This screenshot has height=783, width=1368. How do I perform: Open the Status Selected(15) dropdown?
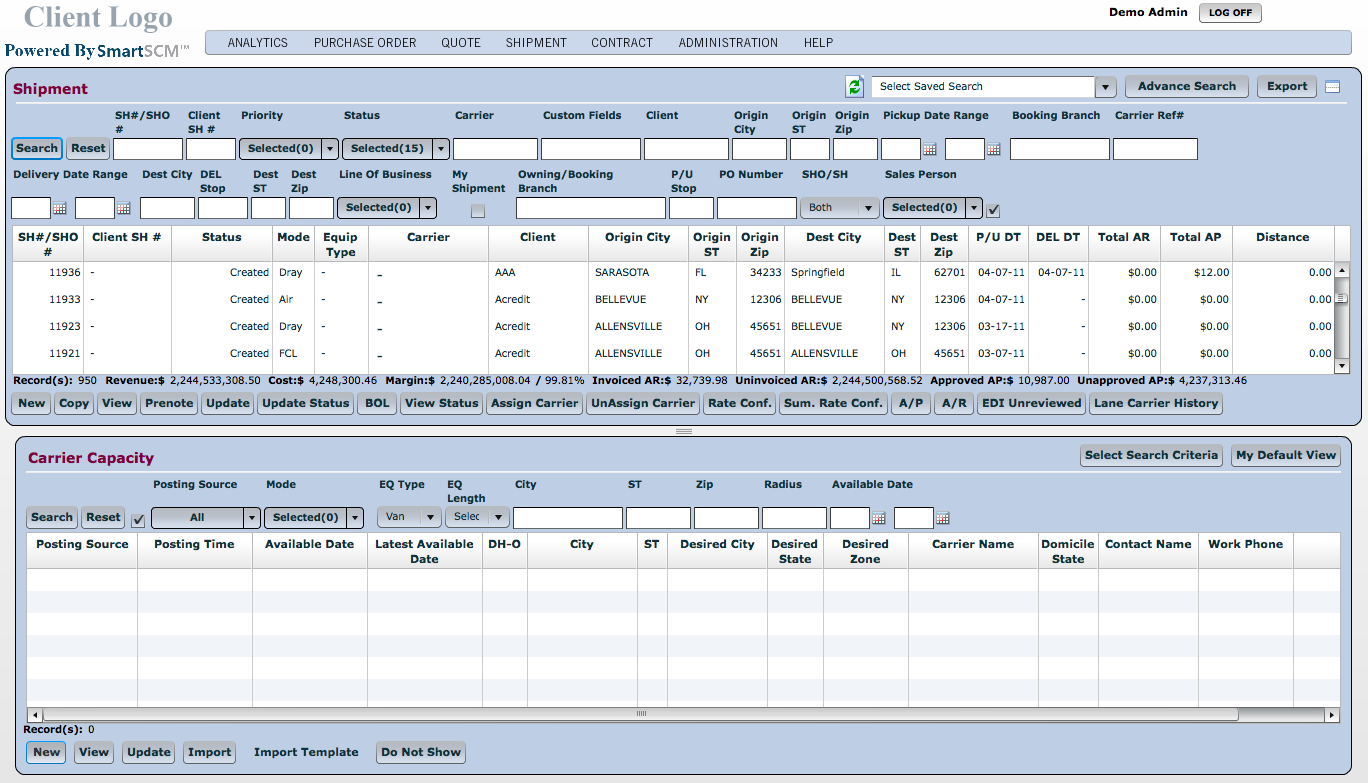(x=440, y=149)
